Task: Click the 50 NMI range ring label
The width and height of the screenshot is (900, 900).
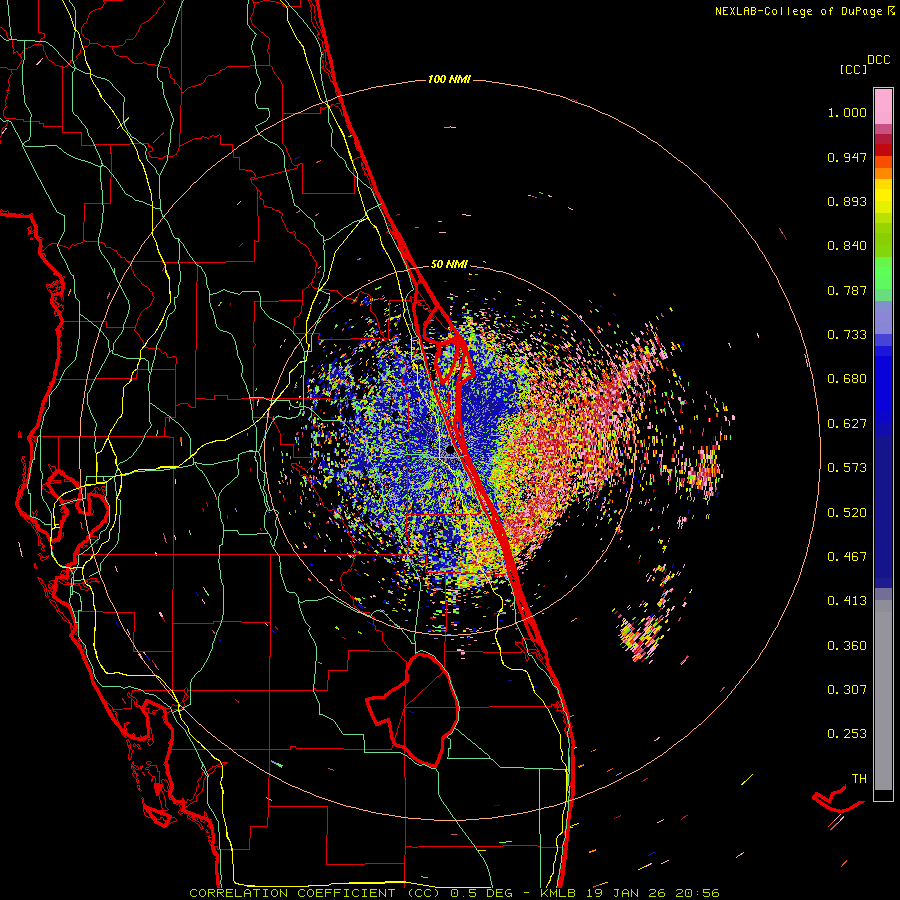Action: 449,264
